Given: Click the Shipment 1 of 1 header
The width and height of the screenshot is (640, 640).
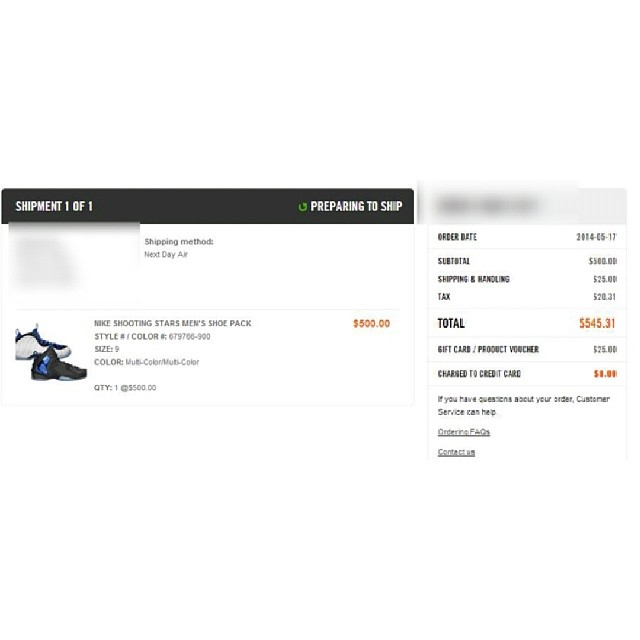Looking at the screenshot, I should click(x=54, y=206).
